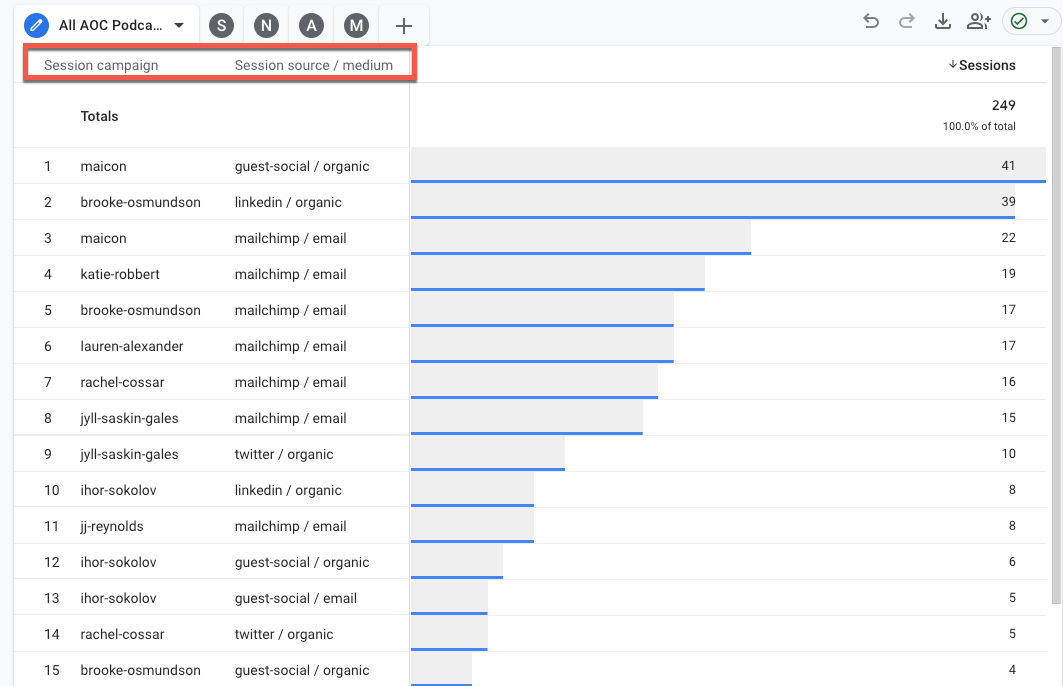This screenshot has width=1063, height=686.
Task: Click the Session source / medium column header
Action: click(x=314, y=65)
